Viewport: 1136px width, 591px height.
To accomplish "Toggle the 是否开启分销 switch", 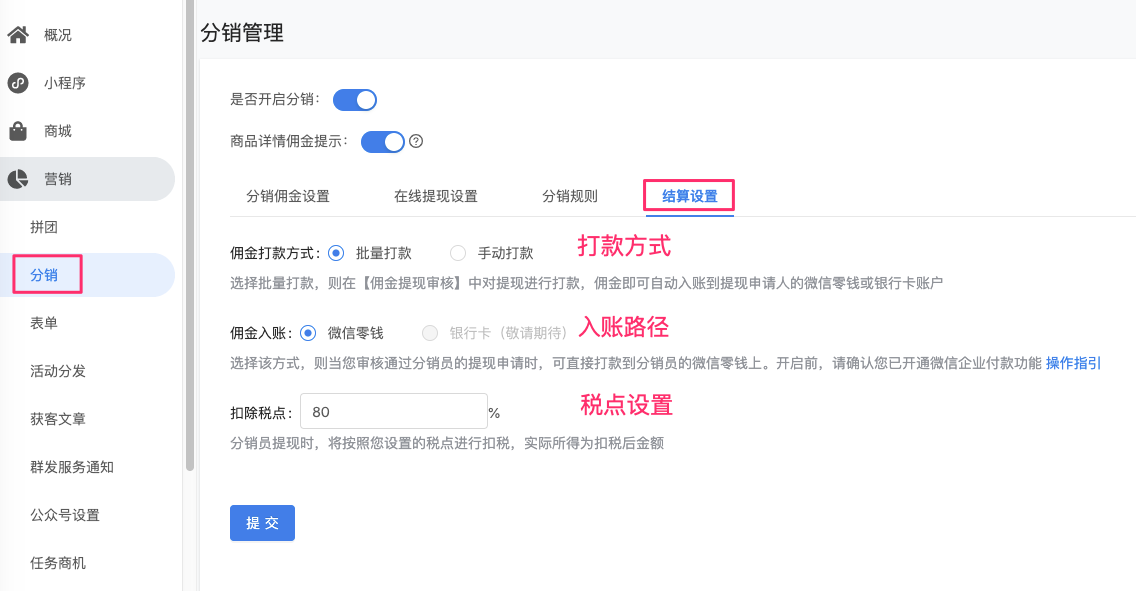I will click(x=355, y=100).
